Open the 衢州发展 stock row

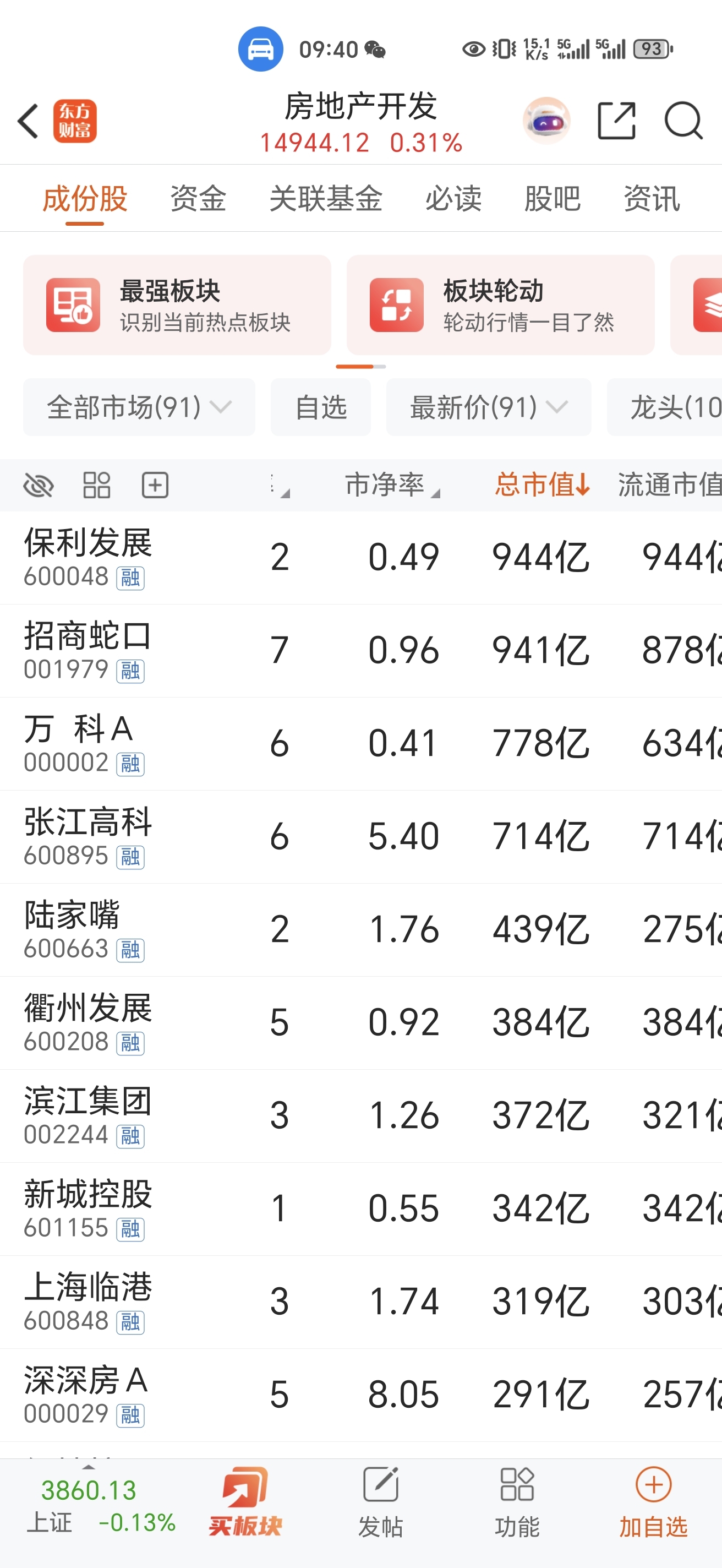tap(360, 1023)
